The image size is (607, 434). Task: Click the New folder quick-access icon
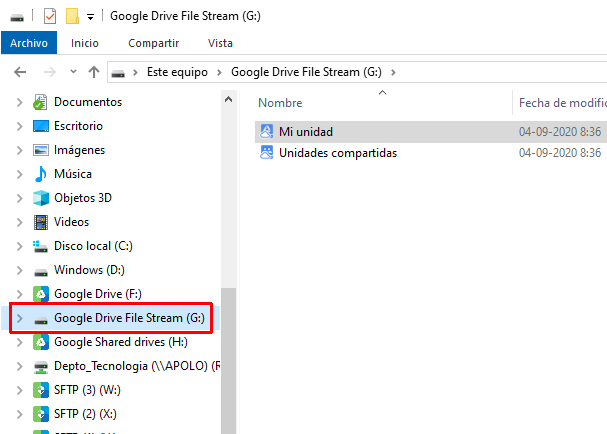[72, 16]
